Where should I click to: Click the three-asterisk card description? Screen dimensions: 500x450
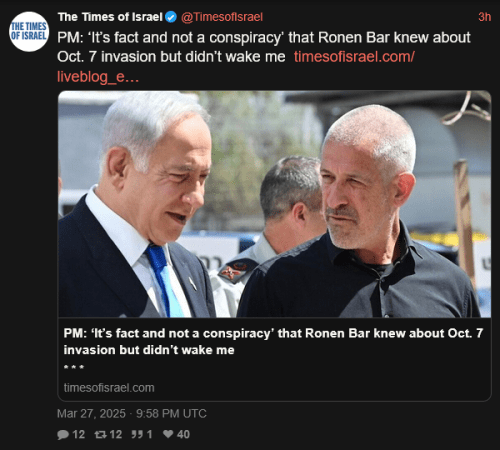pyautogui.click(x=74, y=368)
